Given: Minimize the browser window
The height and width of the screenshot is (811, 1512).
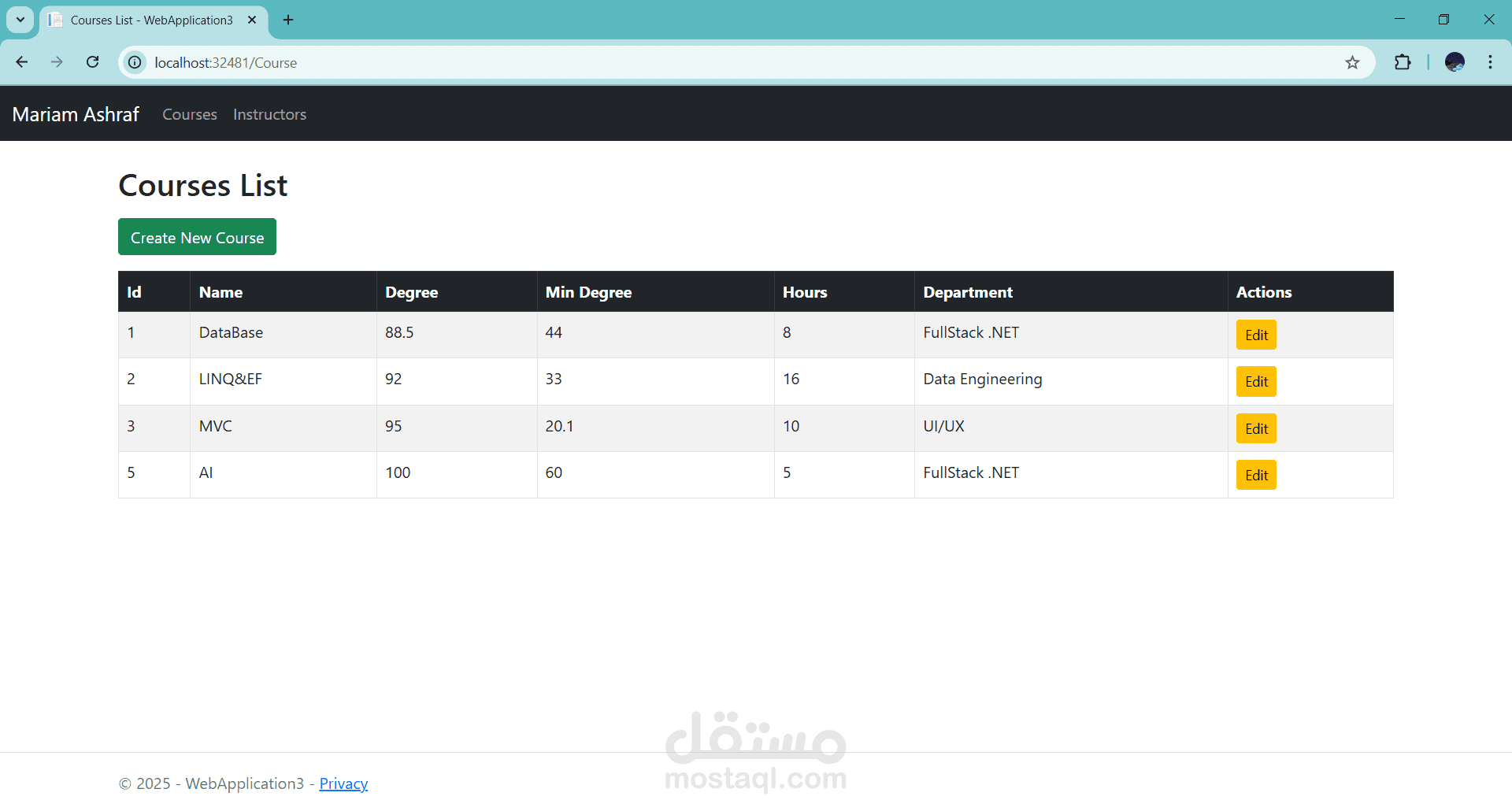Looking at the screenshot, I should click(1399, 20).
